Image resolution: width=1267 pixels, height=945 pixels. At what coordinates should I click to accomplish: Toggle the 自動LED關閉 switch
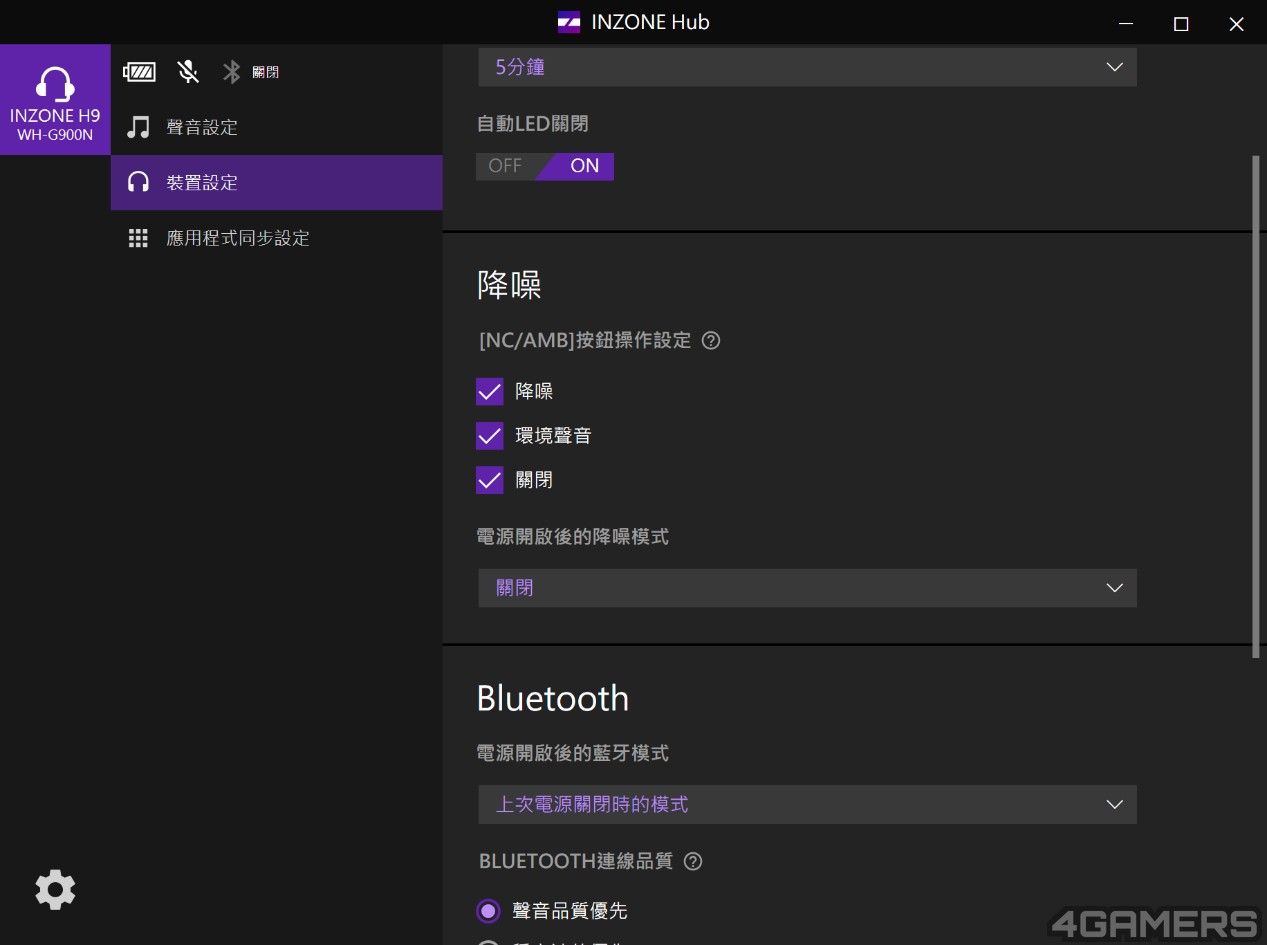pyautogui.click(x=545, y=166)
